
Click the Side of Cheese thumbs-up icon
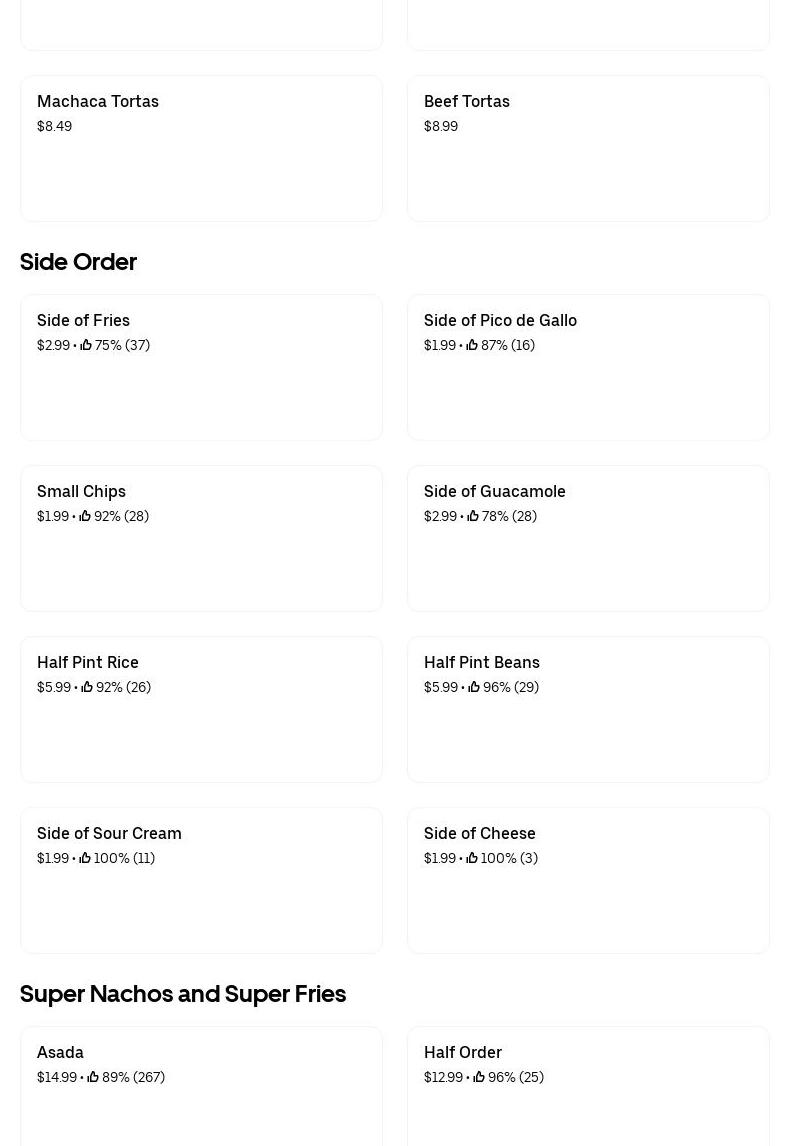click(x=472, y=858)
